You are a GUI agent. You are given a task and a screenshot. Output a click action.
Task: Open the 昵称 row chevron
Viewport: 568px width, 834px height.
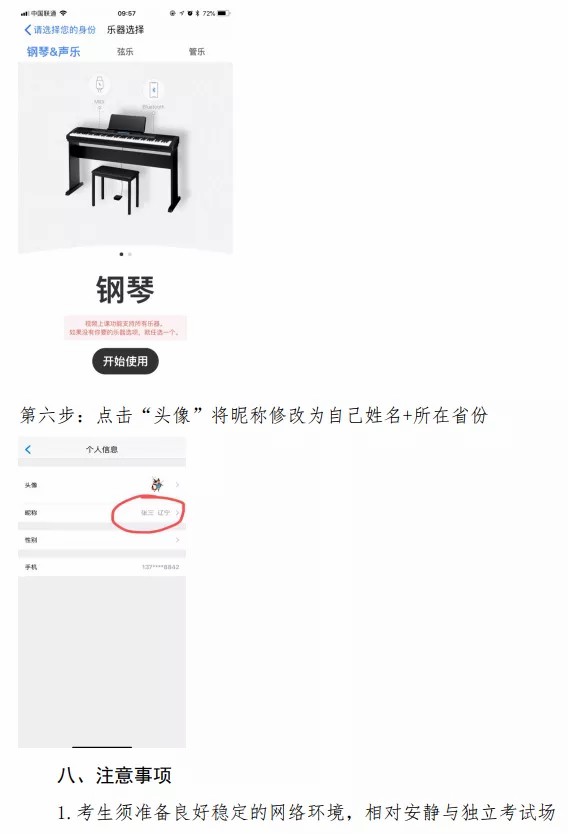178,513
